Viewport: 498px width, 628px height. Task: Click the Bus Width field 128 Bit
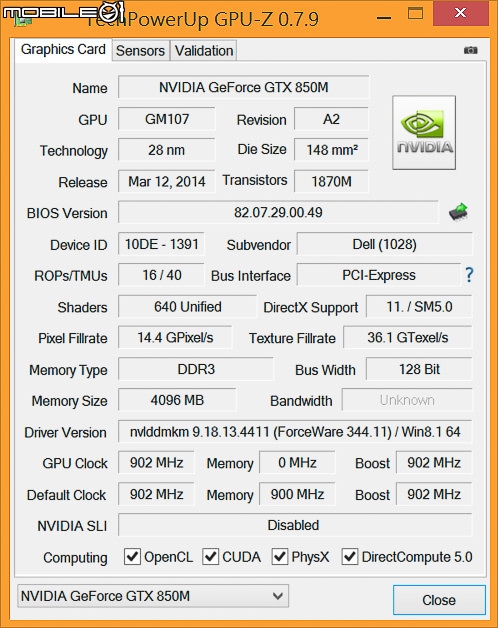tap(419, 369)
